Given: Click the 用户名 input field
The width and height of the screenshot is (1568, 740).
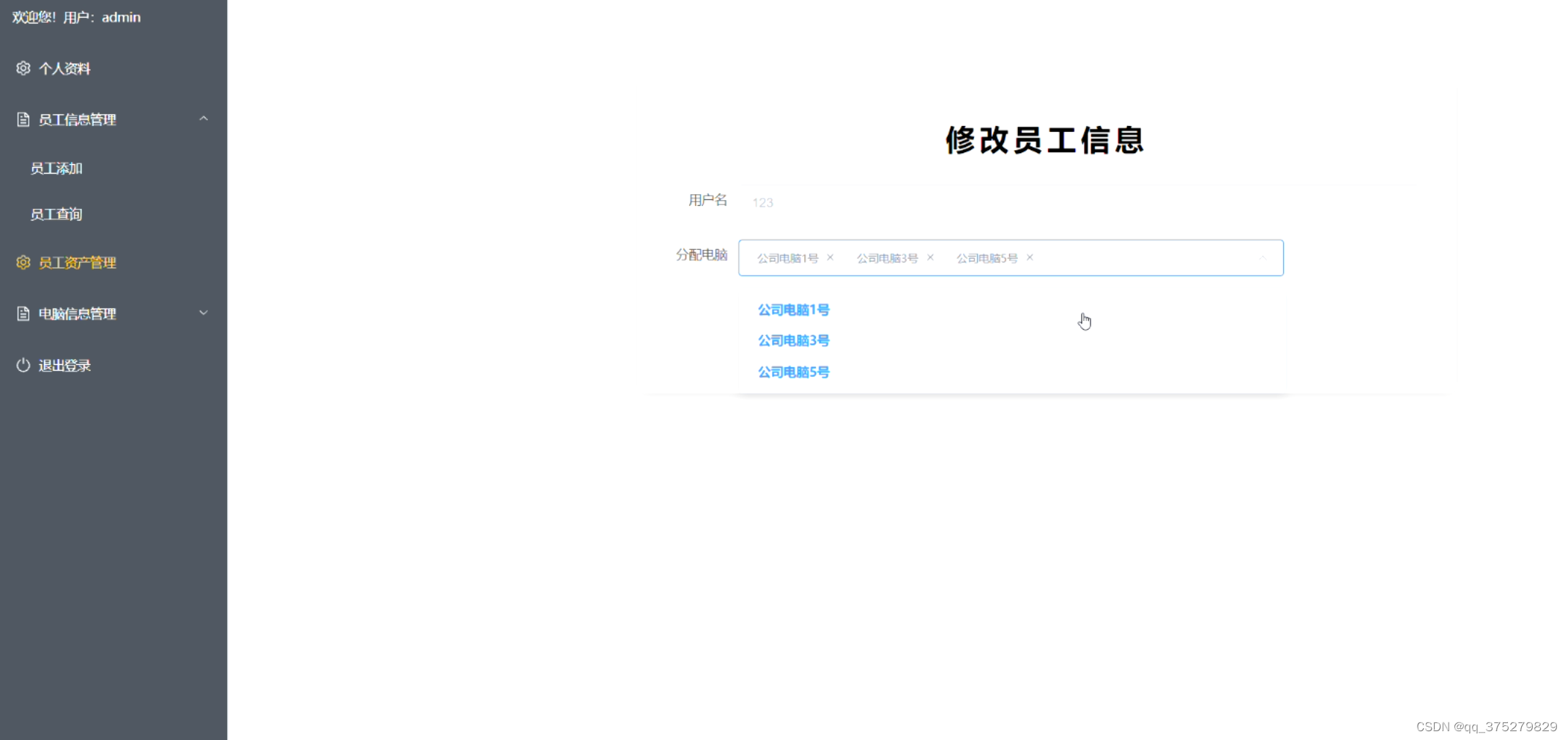Looking at the screenshot, I should point(1011,202).
